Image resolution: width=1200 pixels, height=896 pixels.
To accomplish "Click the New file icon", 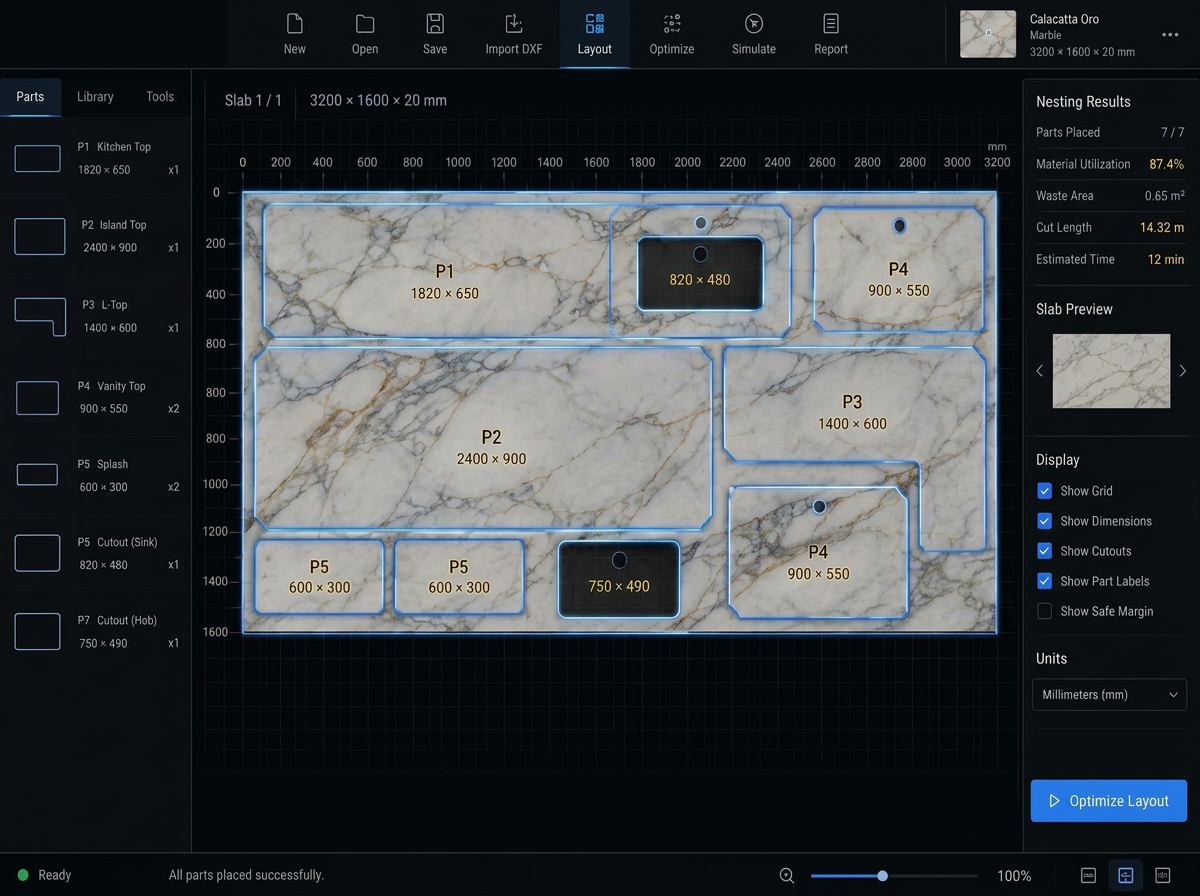I will click(294, 24).
